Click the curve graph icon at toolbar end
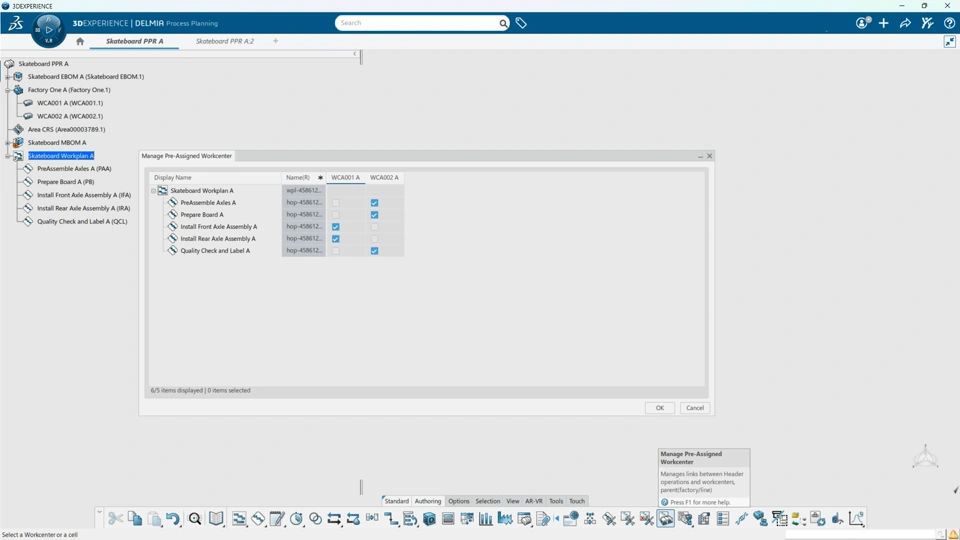Image resolution: width=960 pixels, height=540 pixels. [x=856, y=519]
